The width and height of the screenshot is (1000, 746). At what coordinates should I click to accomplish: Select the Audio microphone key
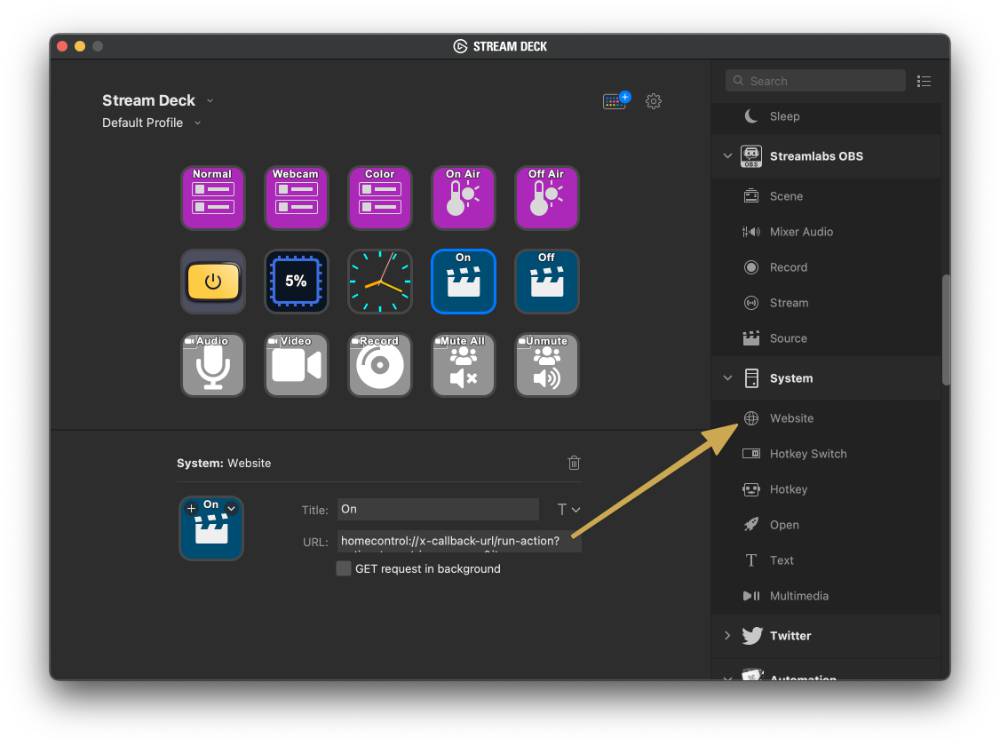coord(212,365)
